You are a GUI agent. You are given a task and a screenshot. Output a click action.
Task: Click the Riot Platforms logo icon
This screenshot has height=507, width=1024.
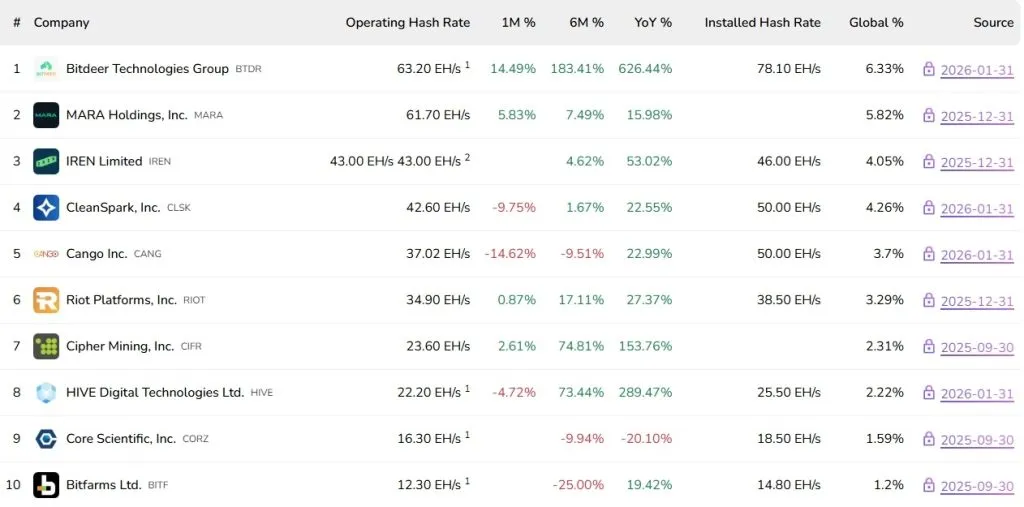click(x=46, y=300)
